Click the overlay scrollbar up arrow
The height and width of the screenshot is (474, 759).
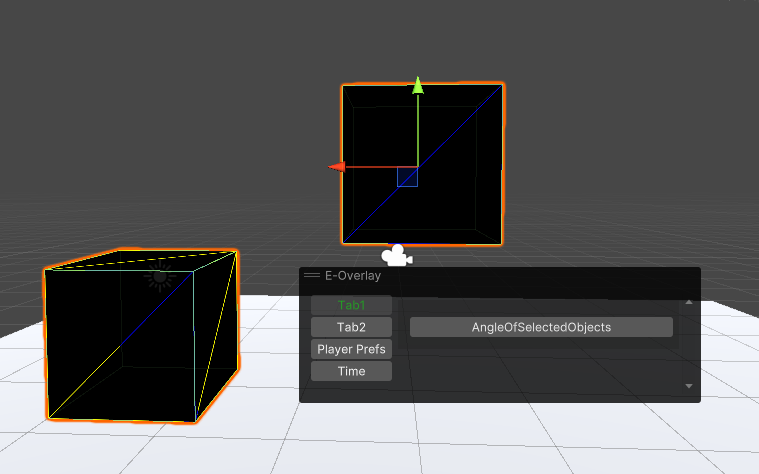[689, 302]
